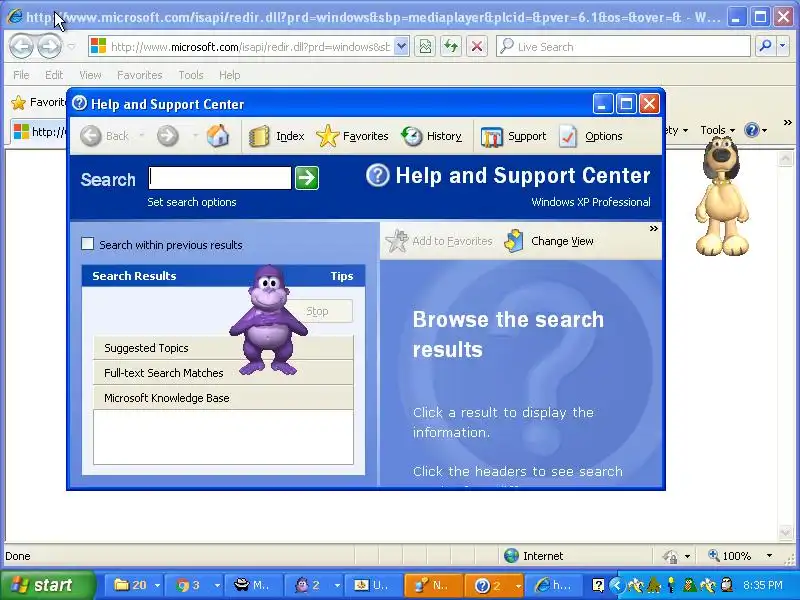The width and height of the screenshot is (800, 600).
Task: Open the IE Favorites star button
Action: [x=19, y=103]
